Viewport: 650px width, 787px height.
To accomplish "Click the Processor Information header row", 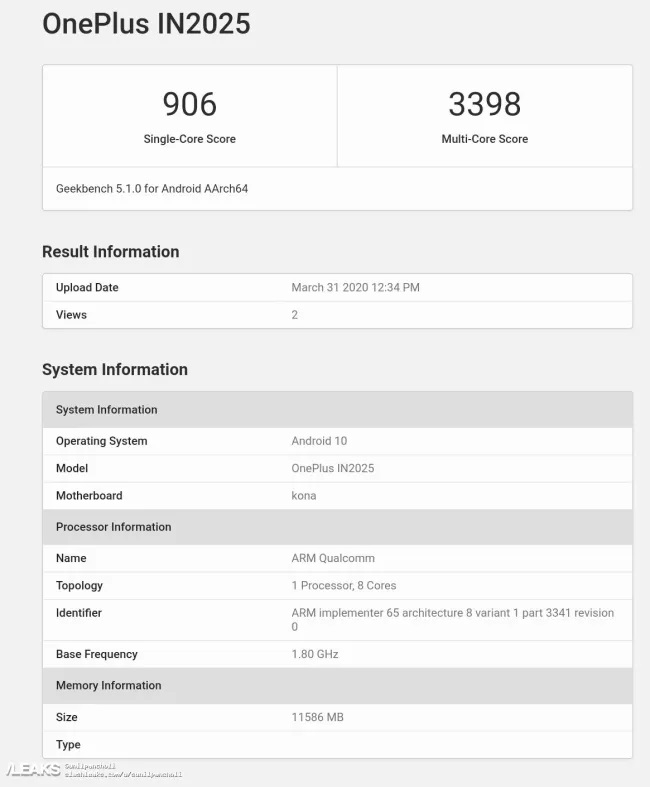I will 337,527.
